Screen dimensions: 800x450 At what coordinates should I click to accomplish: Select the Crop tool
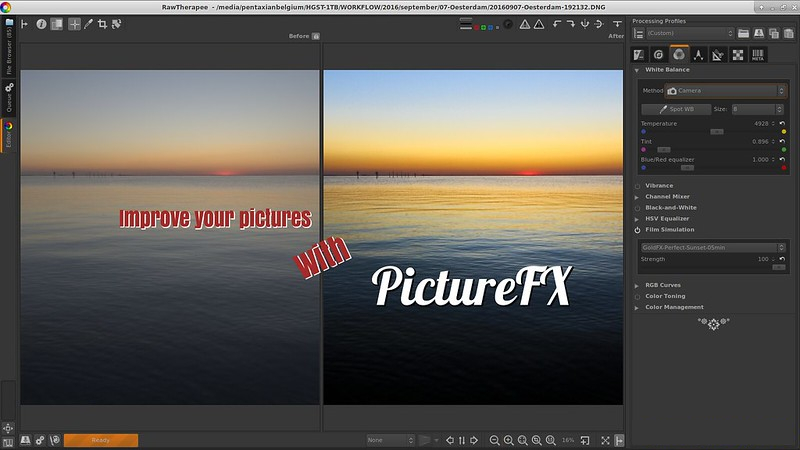coord(102,24)
